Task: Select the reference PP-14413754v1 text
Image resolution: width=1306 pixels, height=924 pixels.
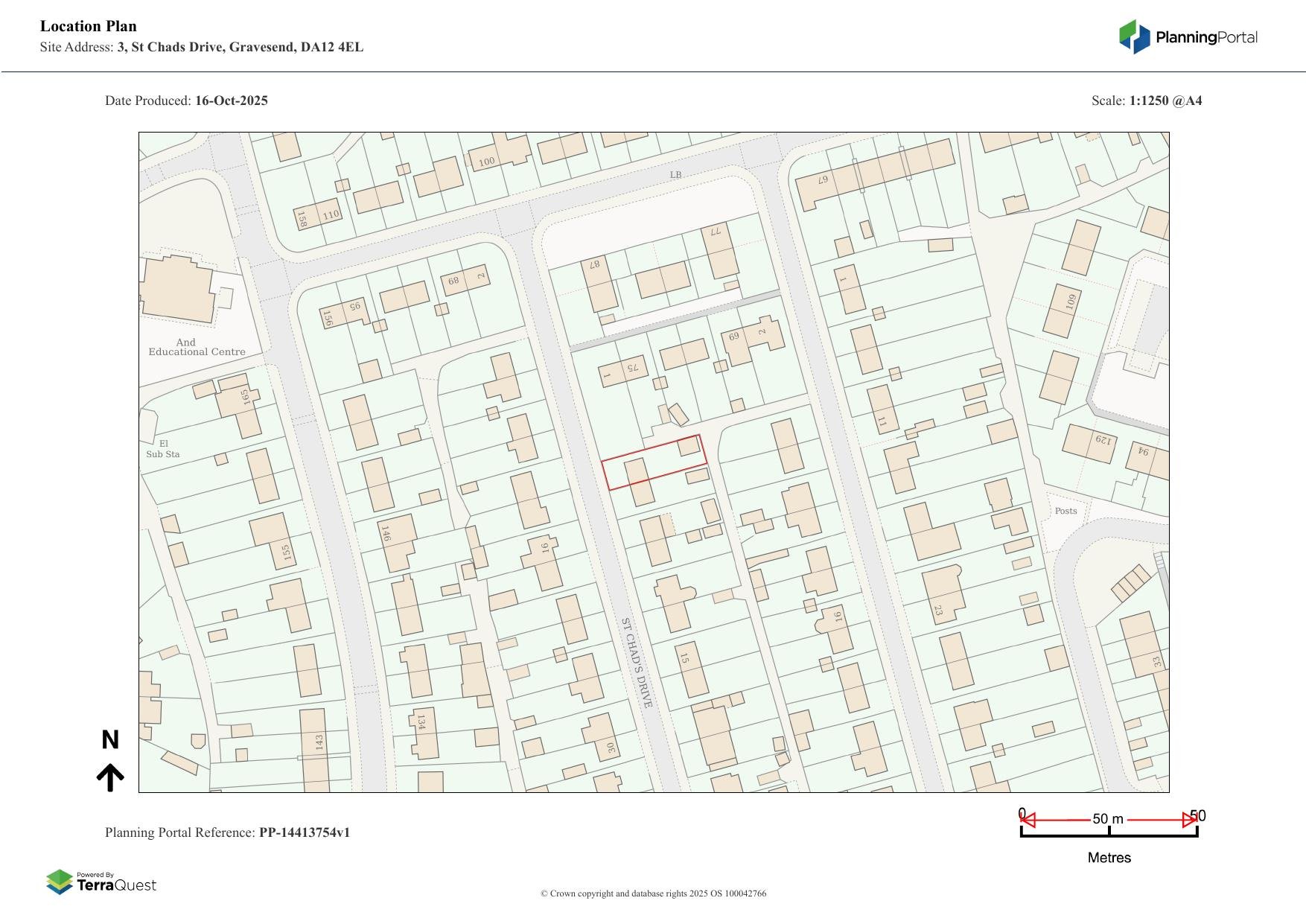Action: point(304,832)
